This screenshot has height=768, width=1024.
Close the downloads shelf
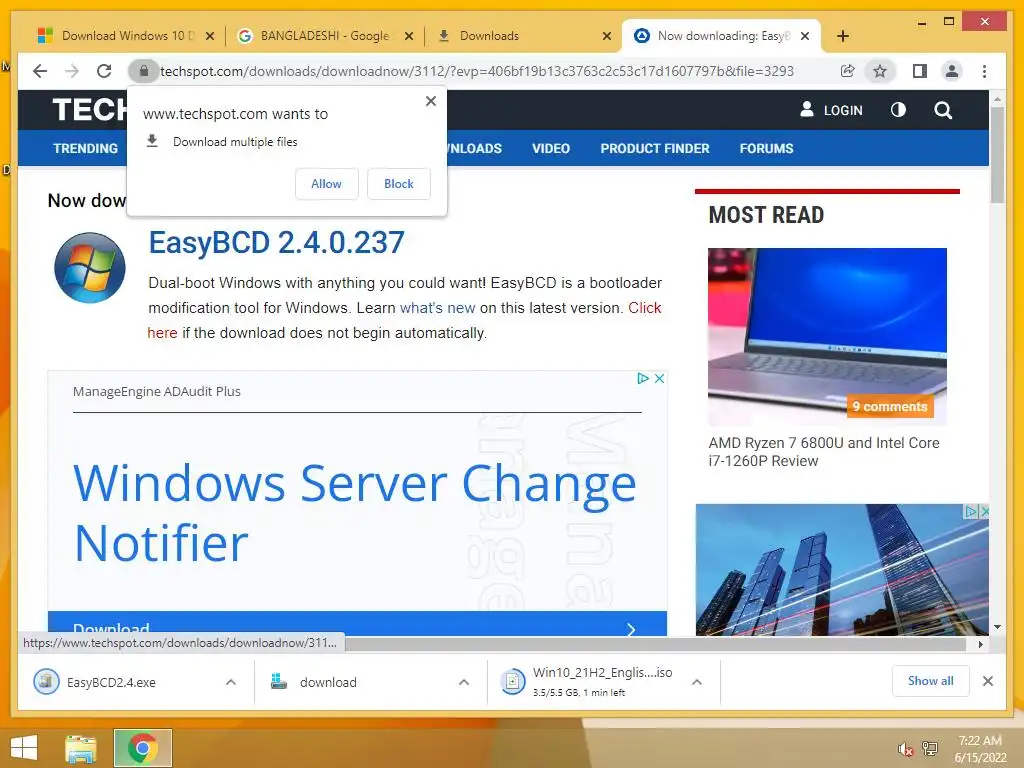click(x=988, y=681)
